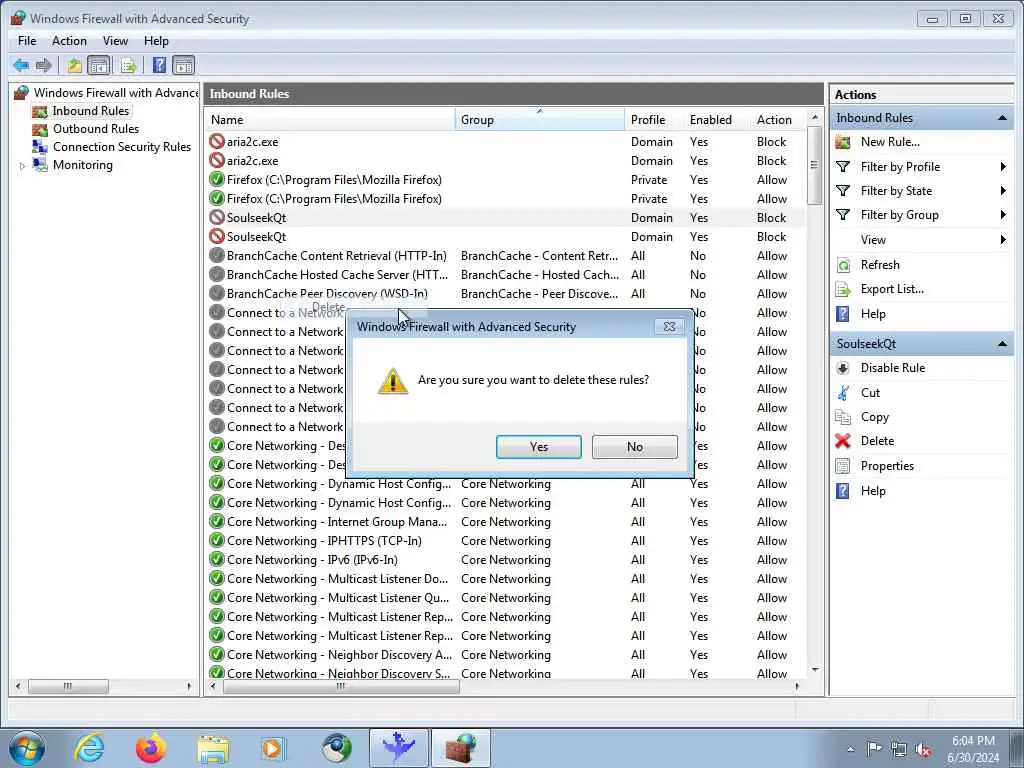Click the Export List... action icon
Screen dimensions: 1024x768
click(x=843, y=289)
